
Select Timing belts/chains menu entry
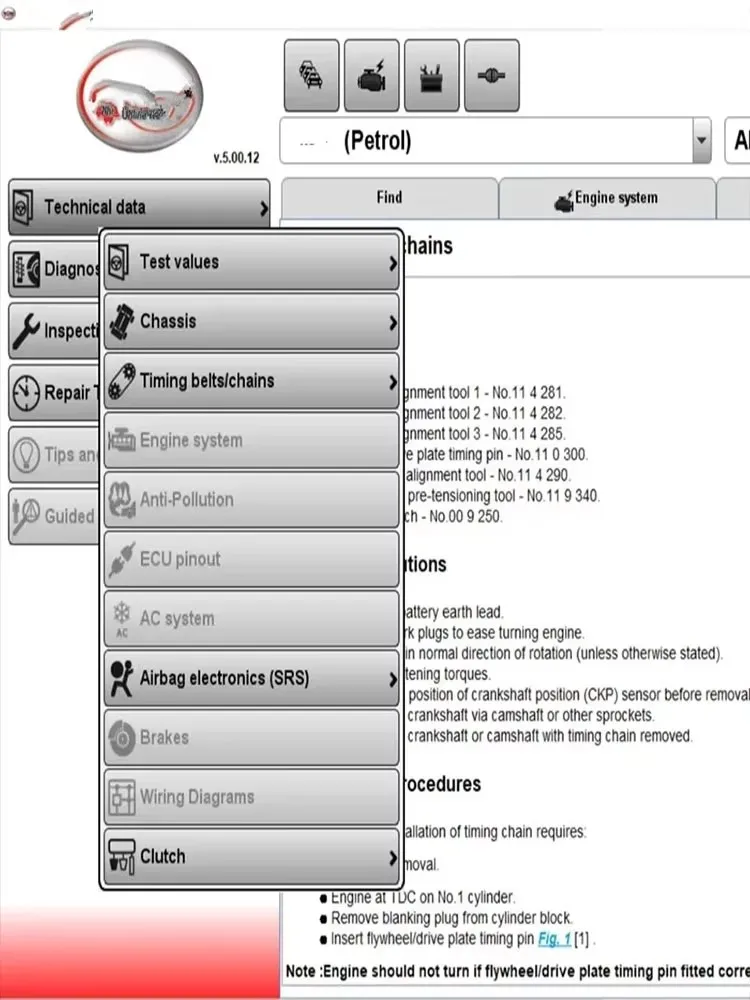coord(252,381)
